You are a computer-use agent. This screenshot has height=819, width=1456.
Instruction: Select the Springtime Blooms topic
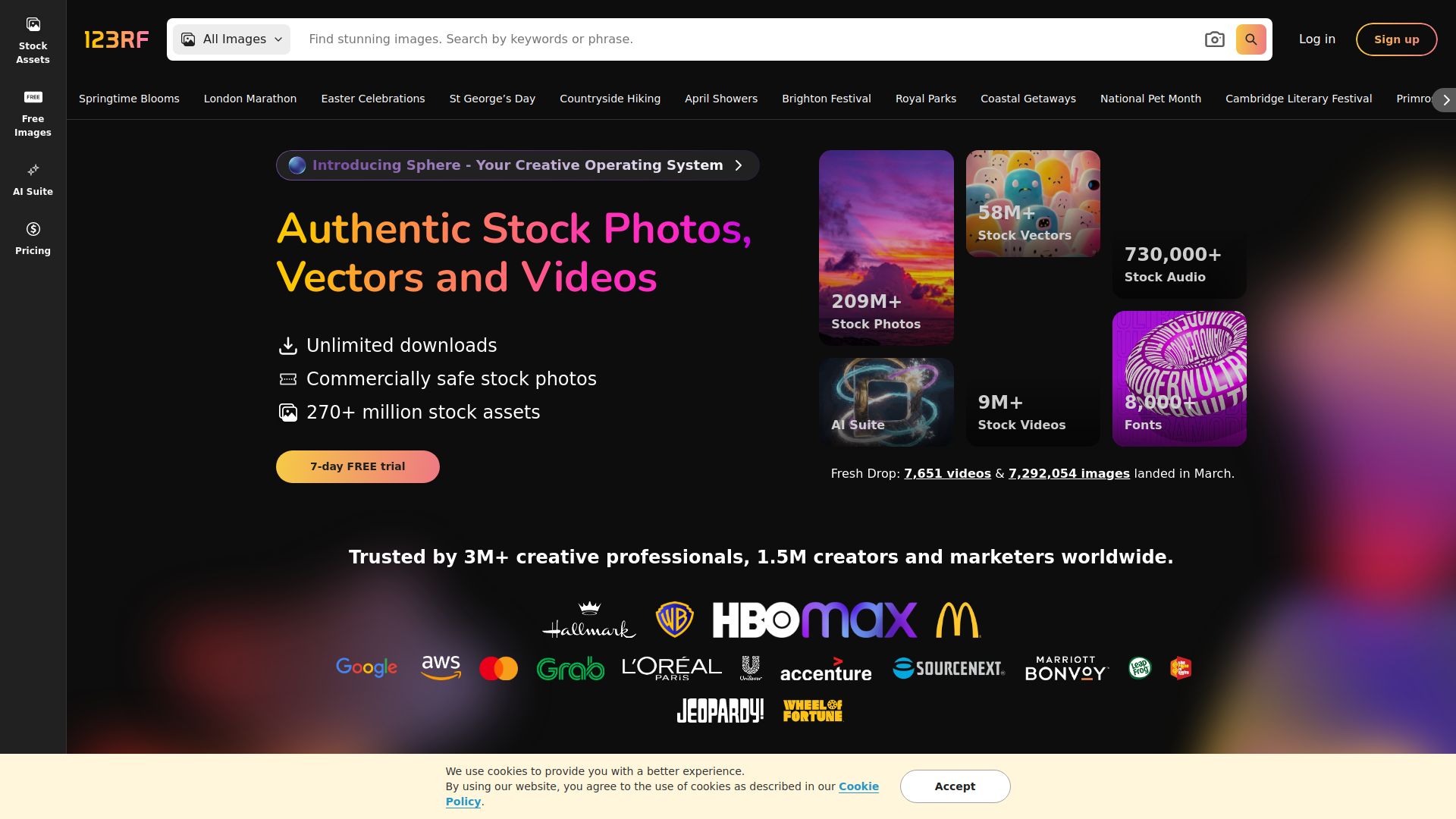(129, 99)
